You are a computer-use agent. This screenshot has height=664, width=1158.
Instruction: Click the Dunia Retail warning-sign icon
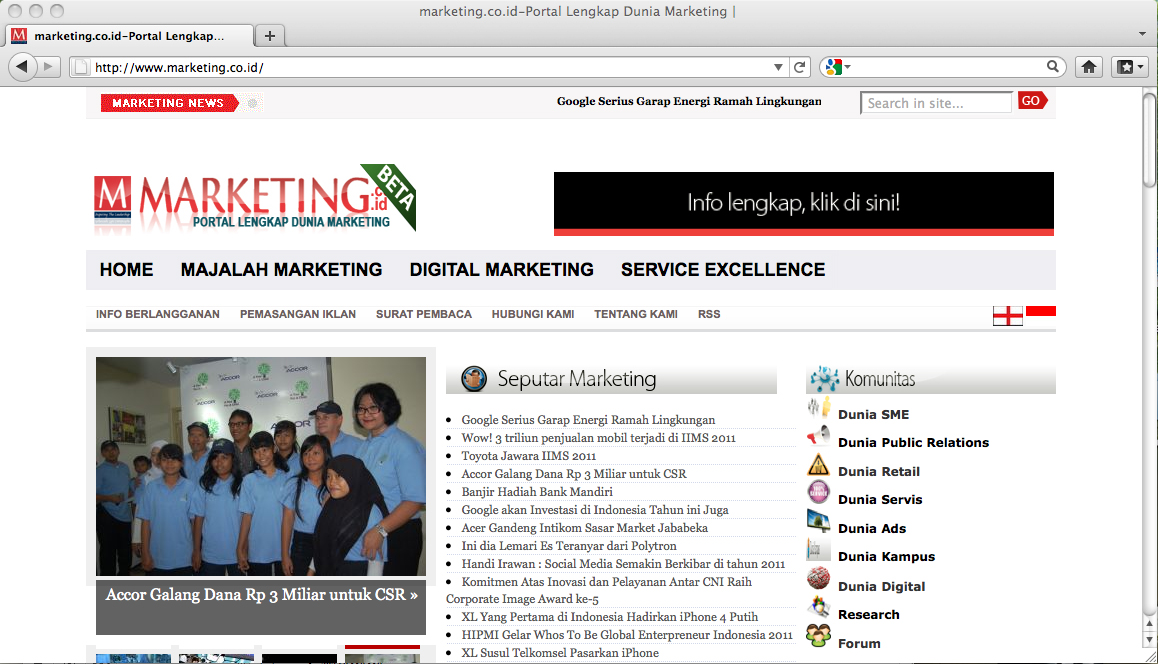click(818, 465)
